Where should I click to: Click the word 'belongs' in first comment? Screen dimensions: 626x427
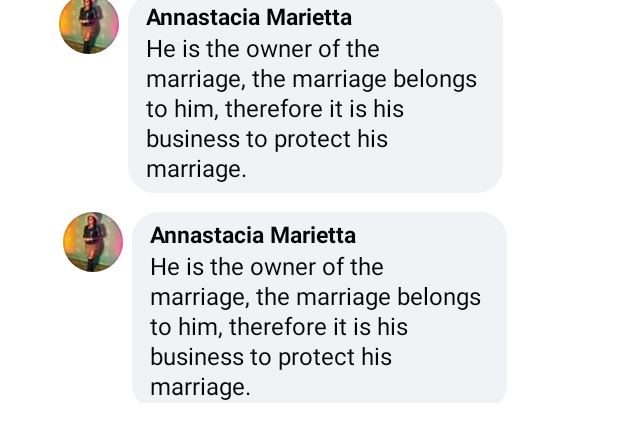tap(435, 79)
